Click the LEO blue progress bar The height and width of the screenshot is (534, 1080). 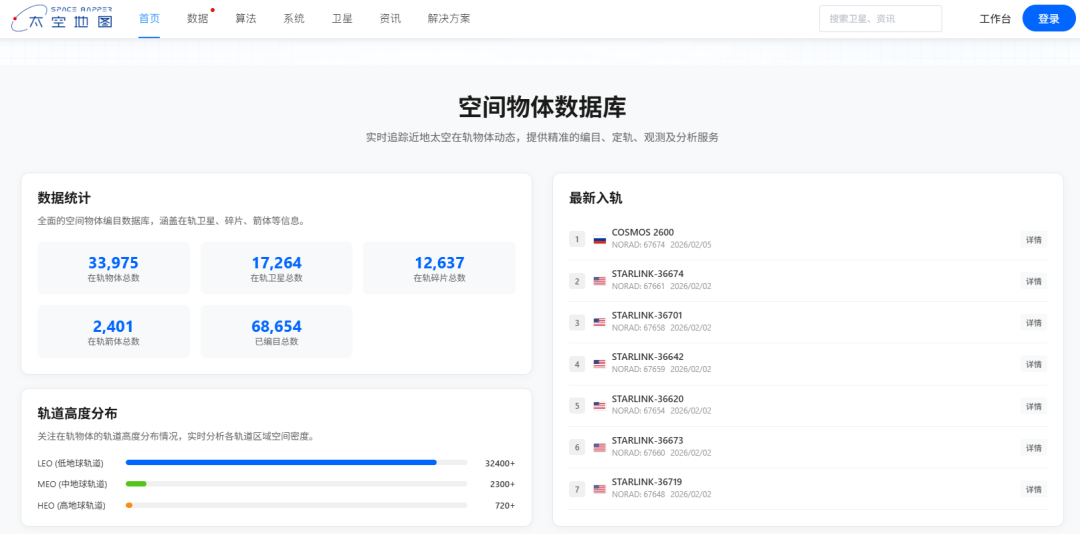[281, 463]
